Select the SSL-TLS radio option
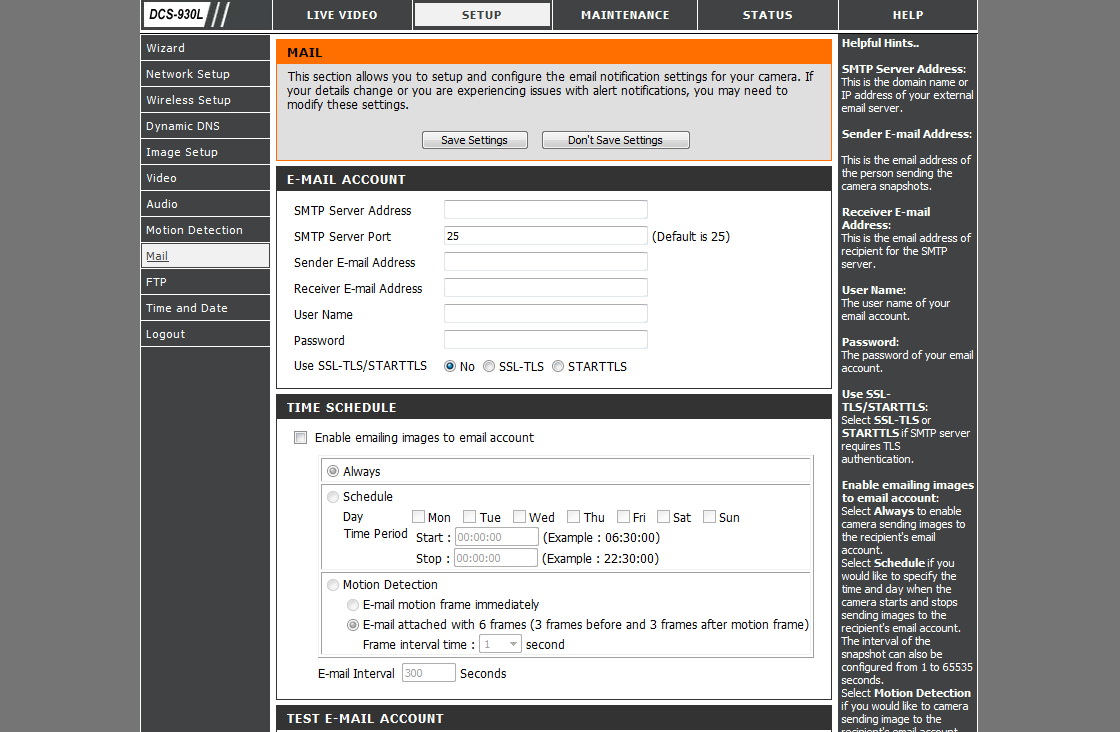Viewport: 1120px width, 732px height. pyautogui.click(x=489, y=367)
